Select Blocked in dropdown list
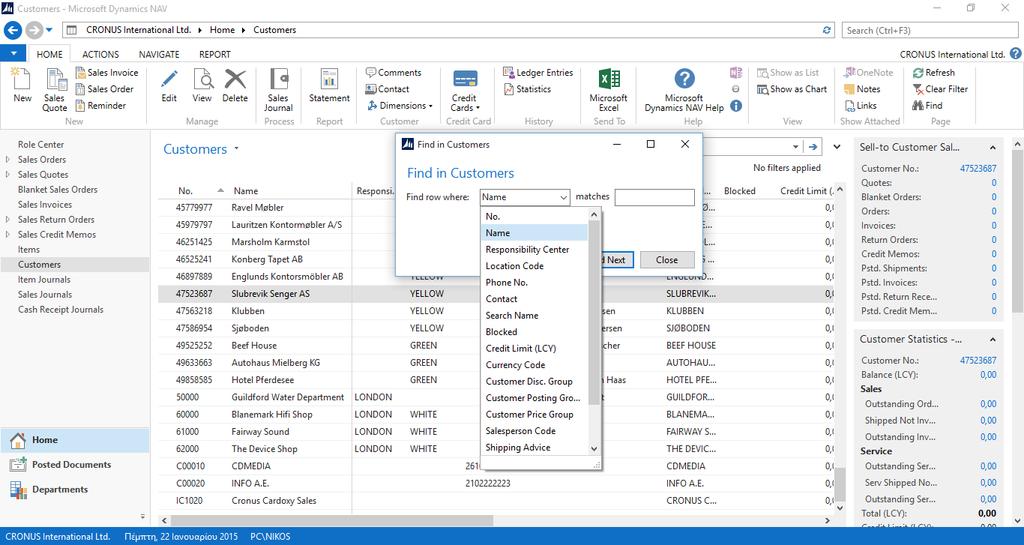This screenshot has width=1024, height=545. pyautogui.click(x=534, y=332)
